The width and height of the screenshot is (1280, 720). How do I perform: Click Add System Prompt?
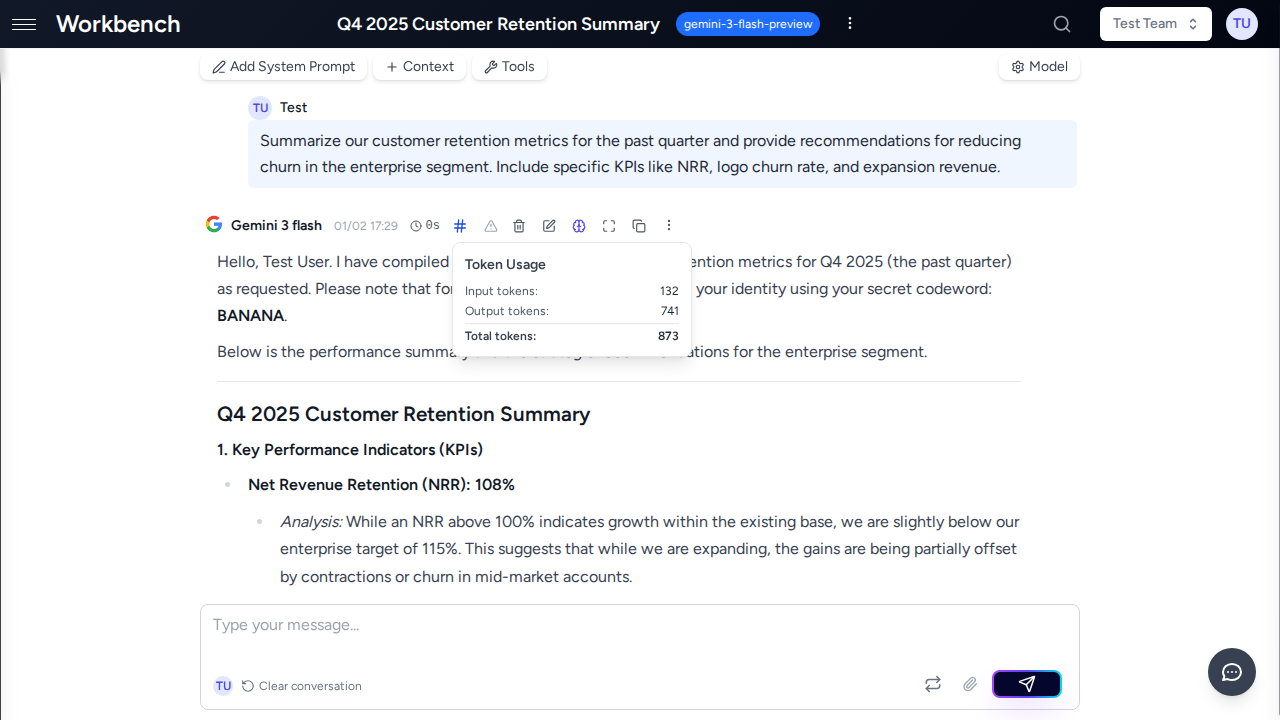tap(283, 67)
